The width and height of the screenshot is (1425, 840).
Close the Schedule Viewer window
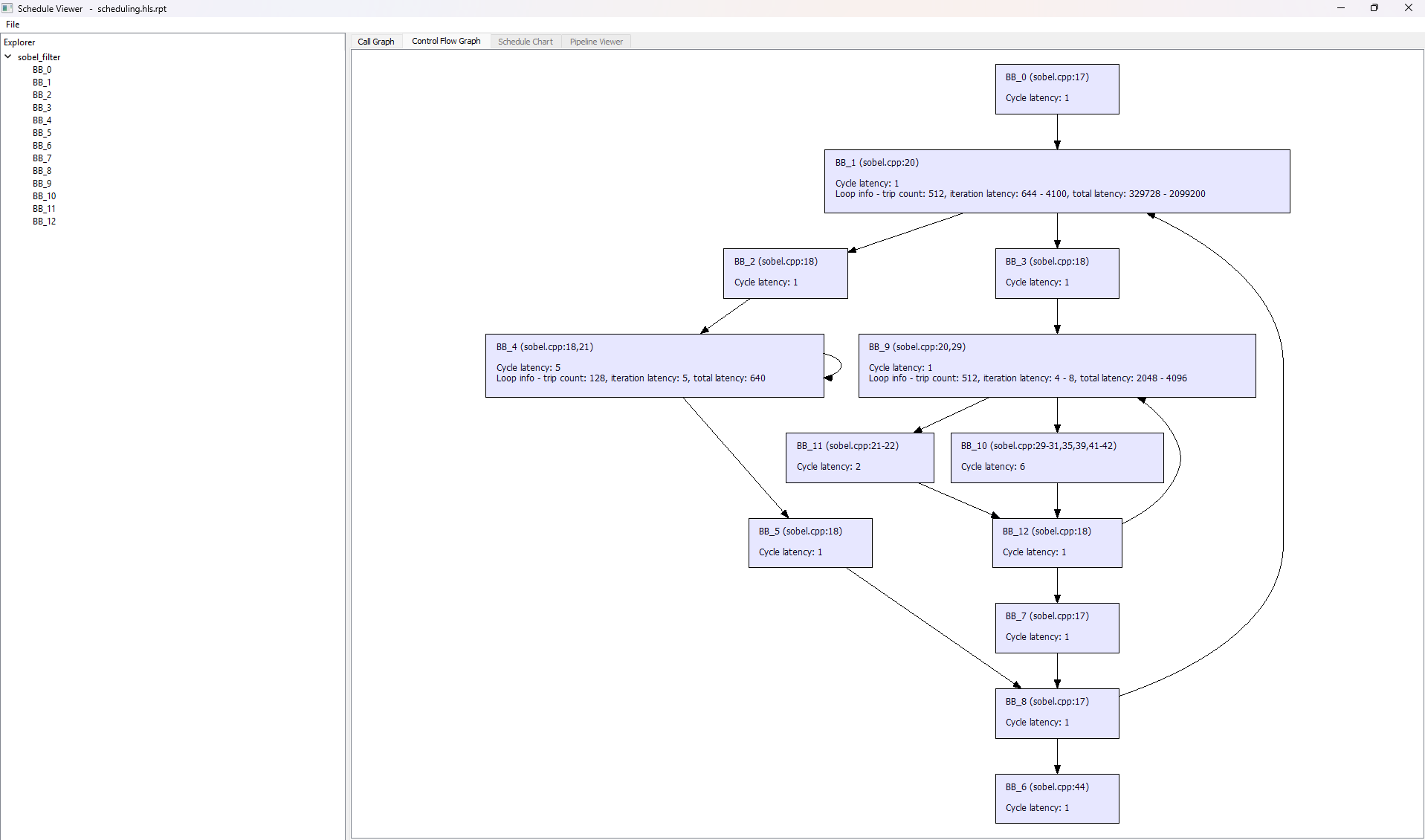(x=1408, y=8)
